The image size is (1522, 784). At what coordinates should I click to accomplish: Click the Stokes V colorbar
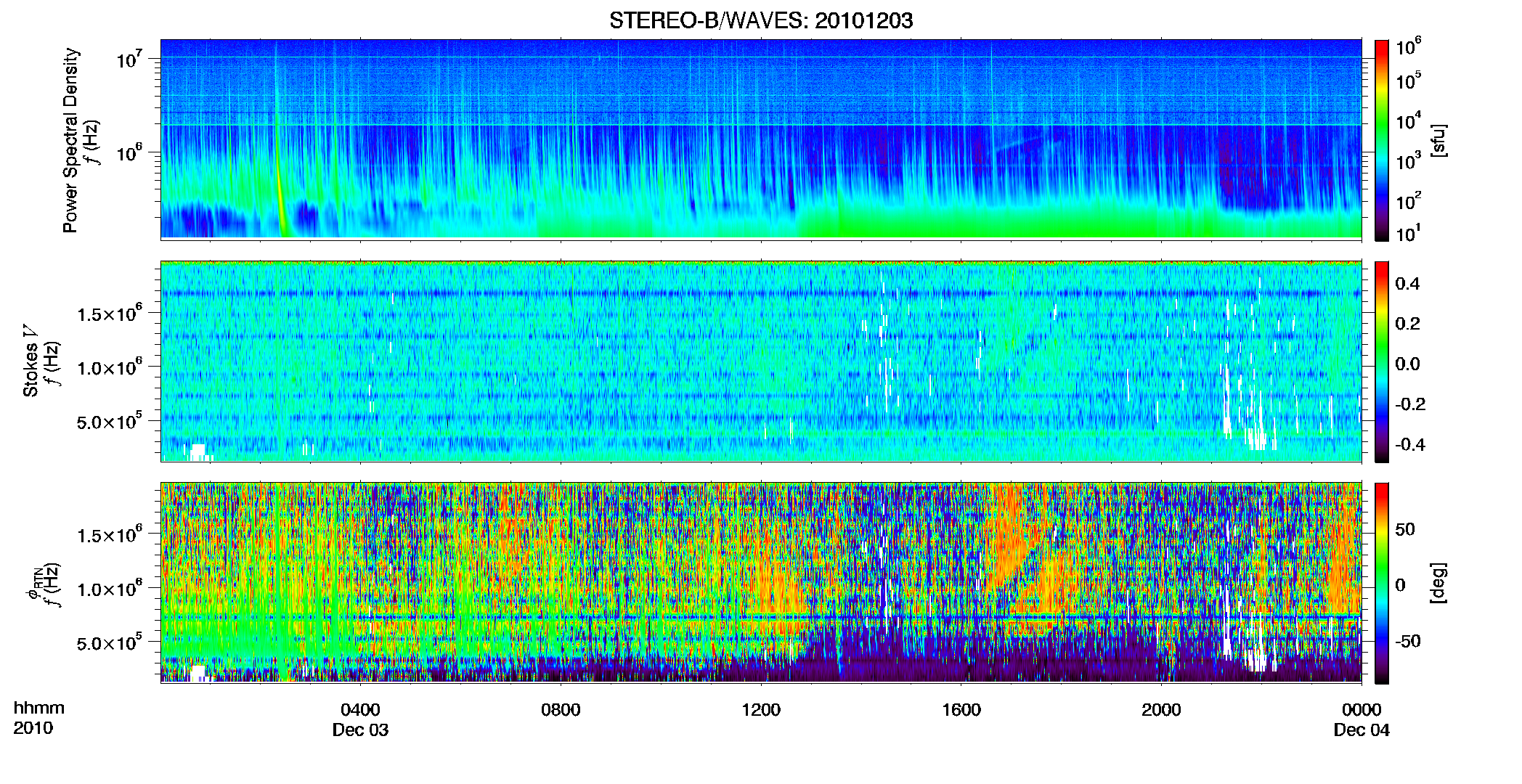click(x=1382, y=362)
